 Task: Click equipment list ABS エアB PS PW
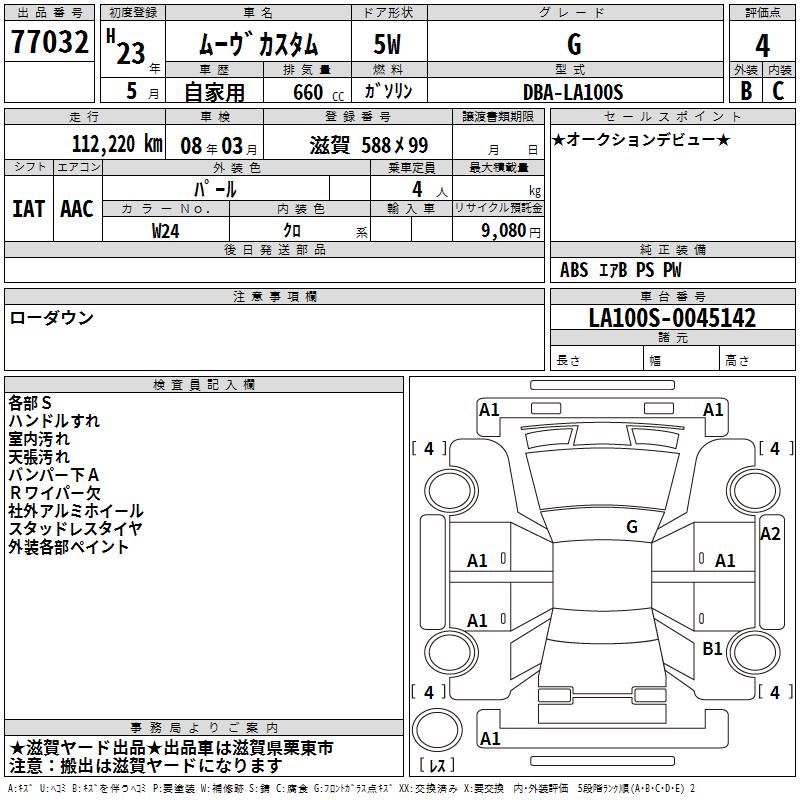pyautogui.click(x=620, y=270)
